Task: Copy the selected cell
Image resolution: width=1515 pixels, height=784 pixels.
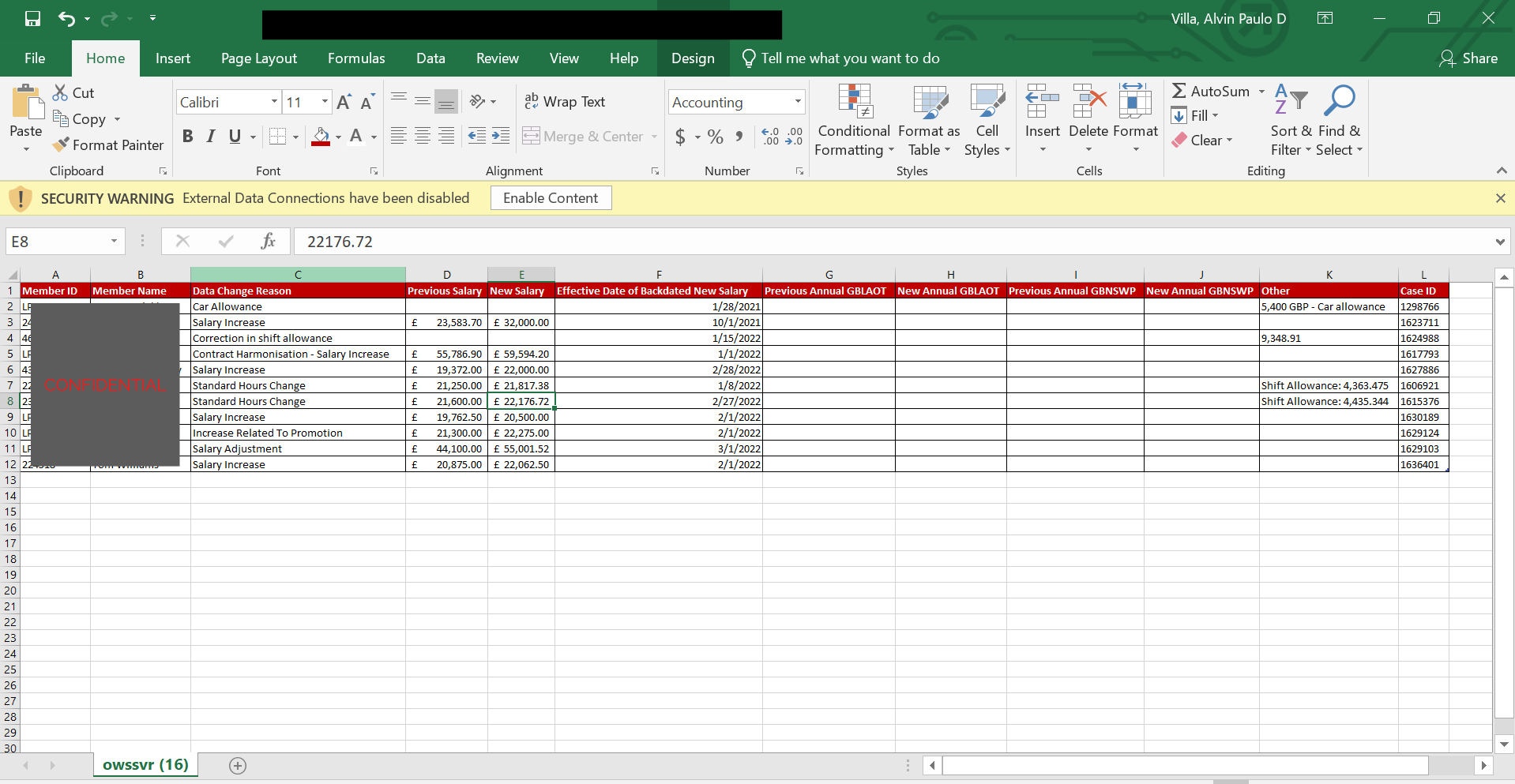Action: (80, 118)
